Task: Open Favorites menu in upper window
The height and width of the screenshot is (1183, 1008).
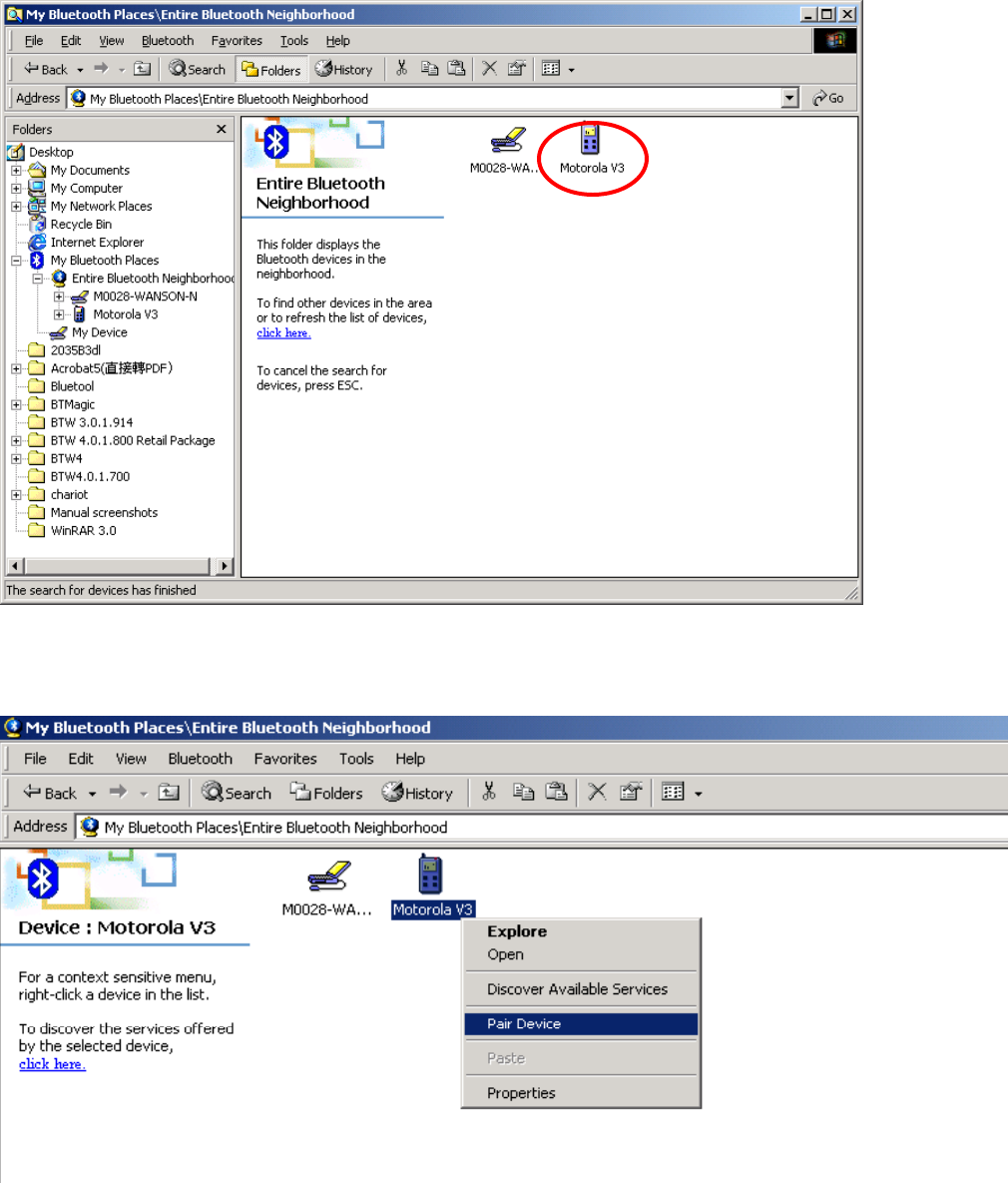Action: (237, 41)
